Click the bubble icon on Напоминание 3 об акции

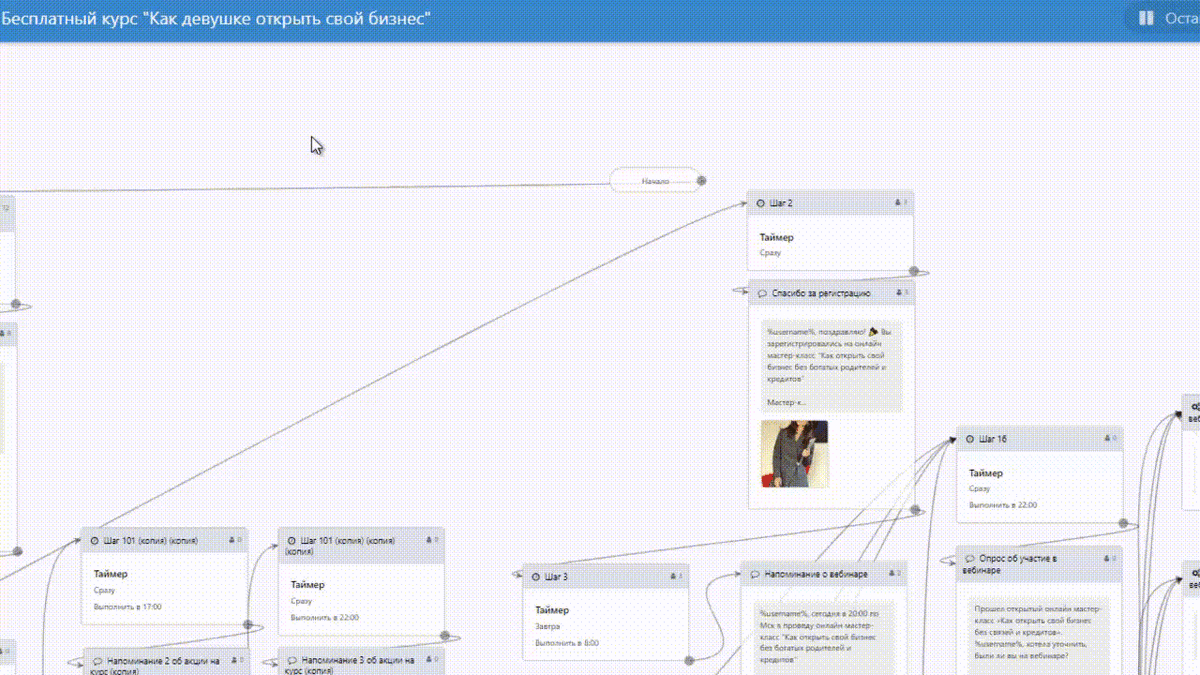coord(292,661)
